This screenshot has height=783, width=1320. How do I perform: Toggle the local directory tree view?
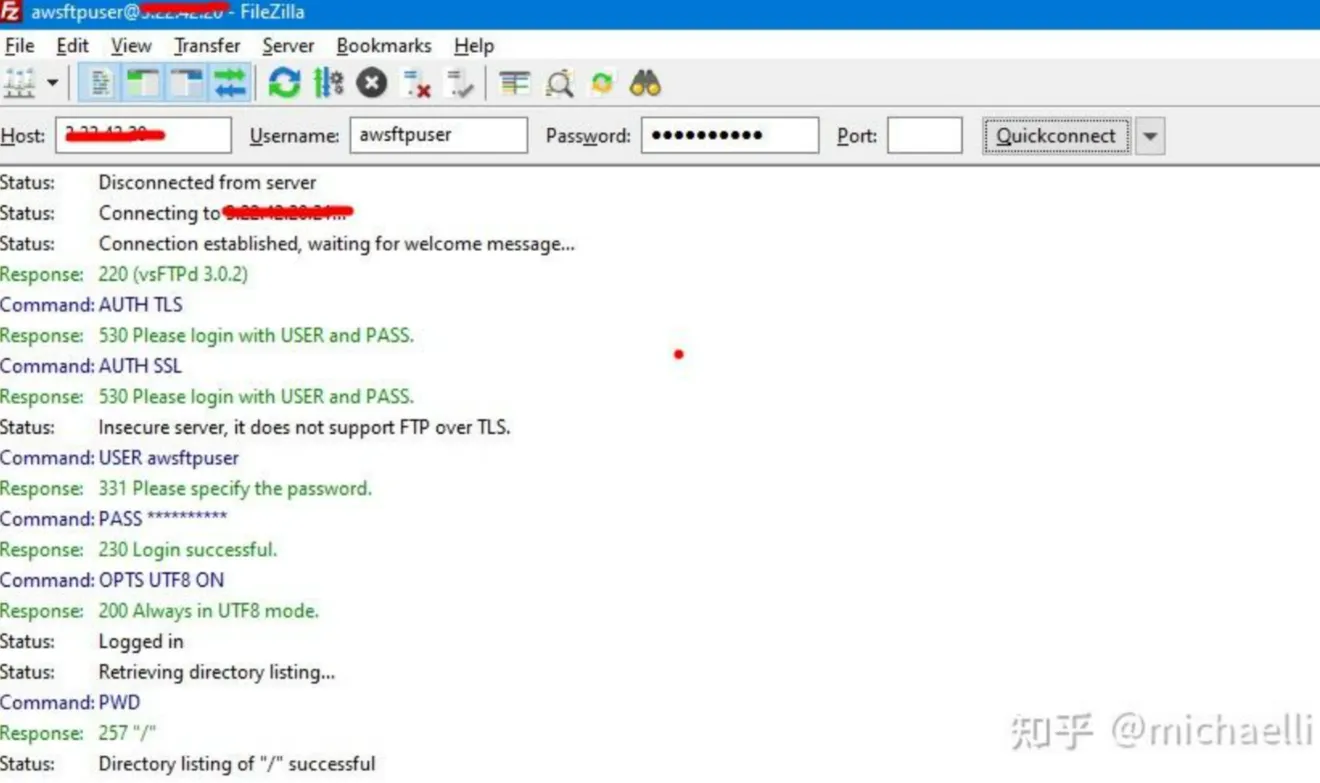pyautogui.click(x=142, y=84)
